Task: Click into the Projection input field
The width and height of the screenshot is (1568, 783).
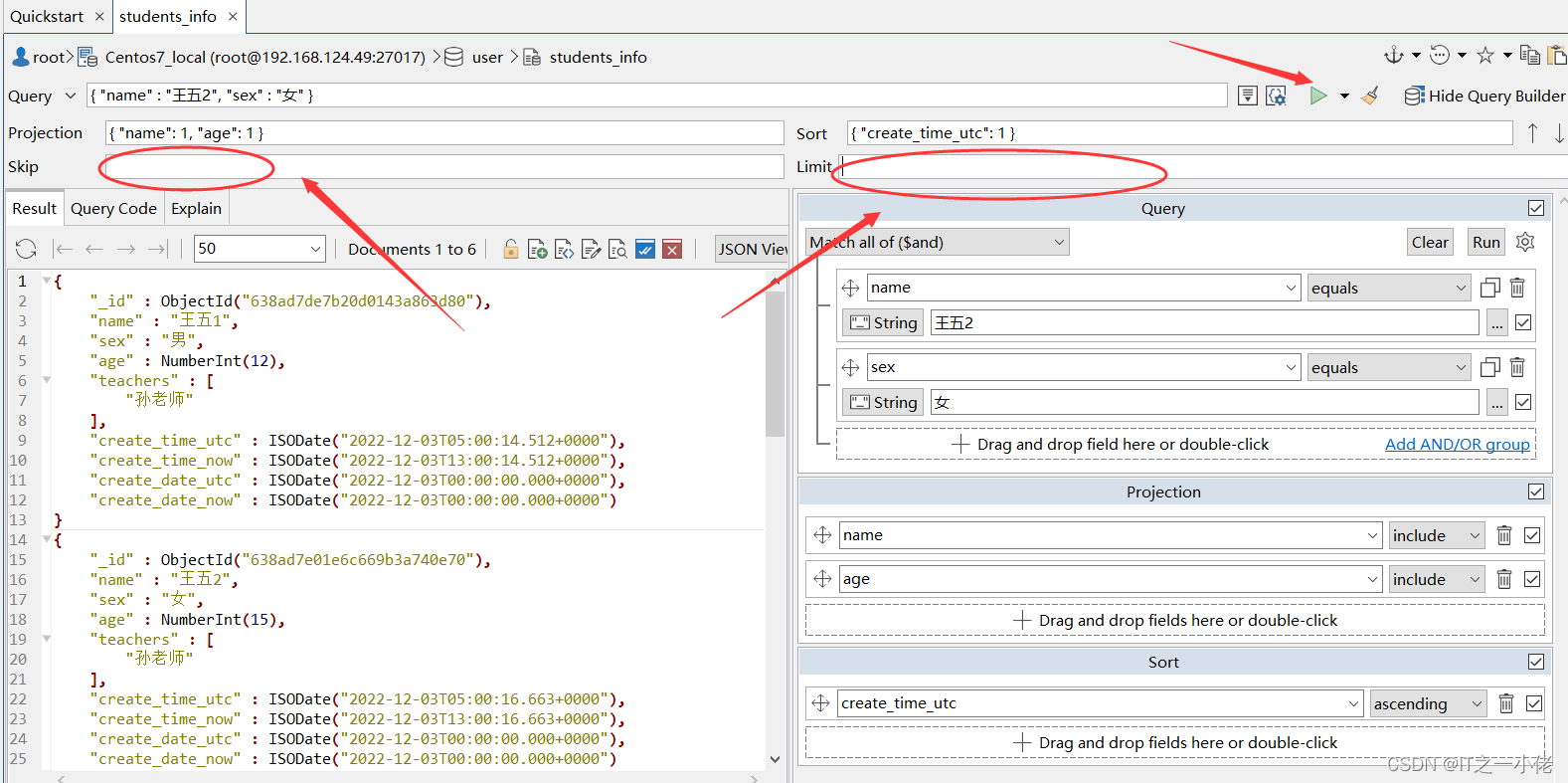Action: click(444, 133)
